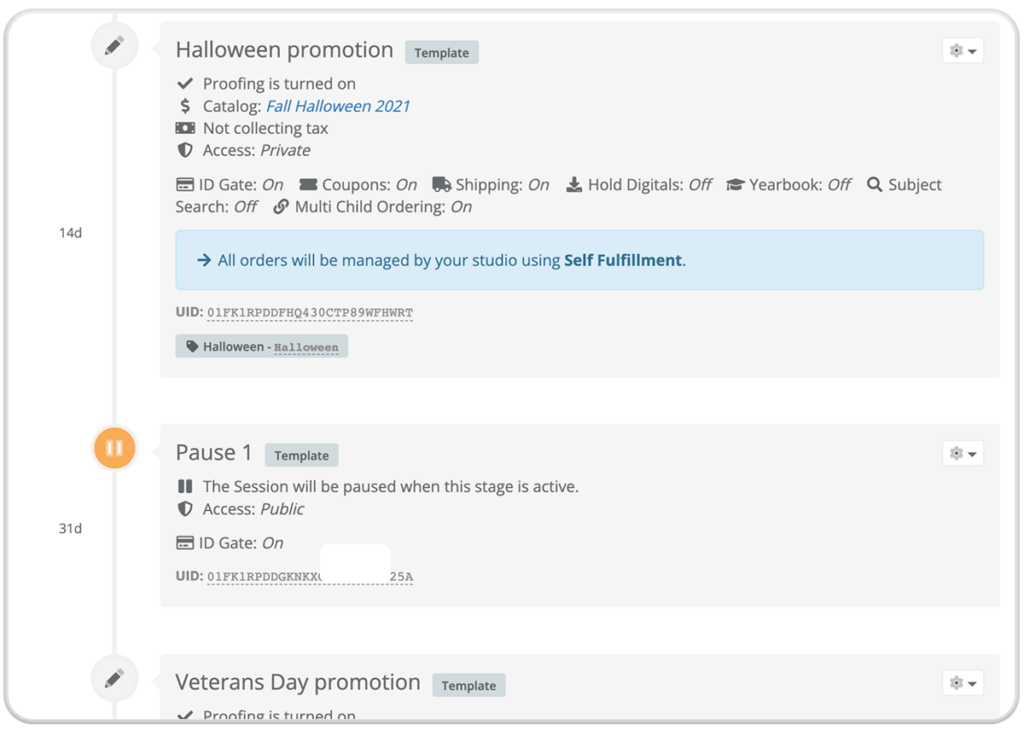Open Halloween promotion gear dropdown

[963, 50]
